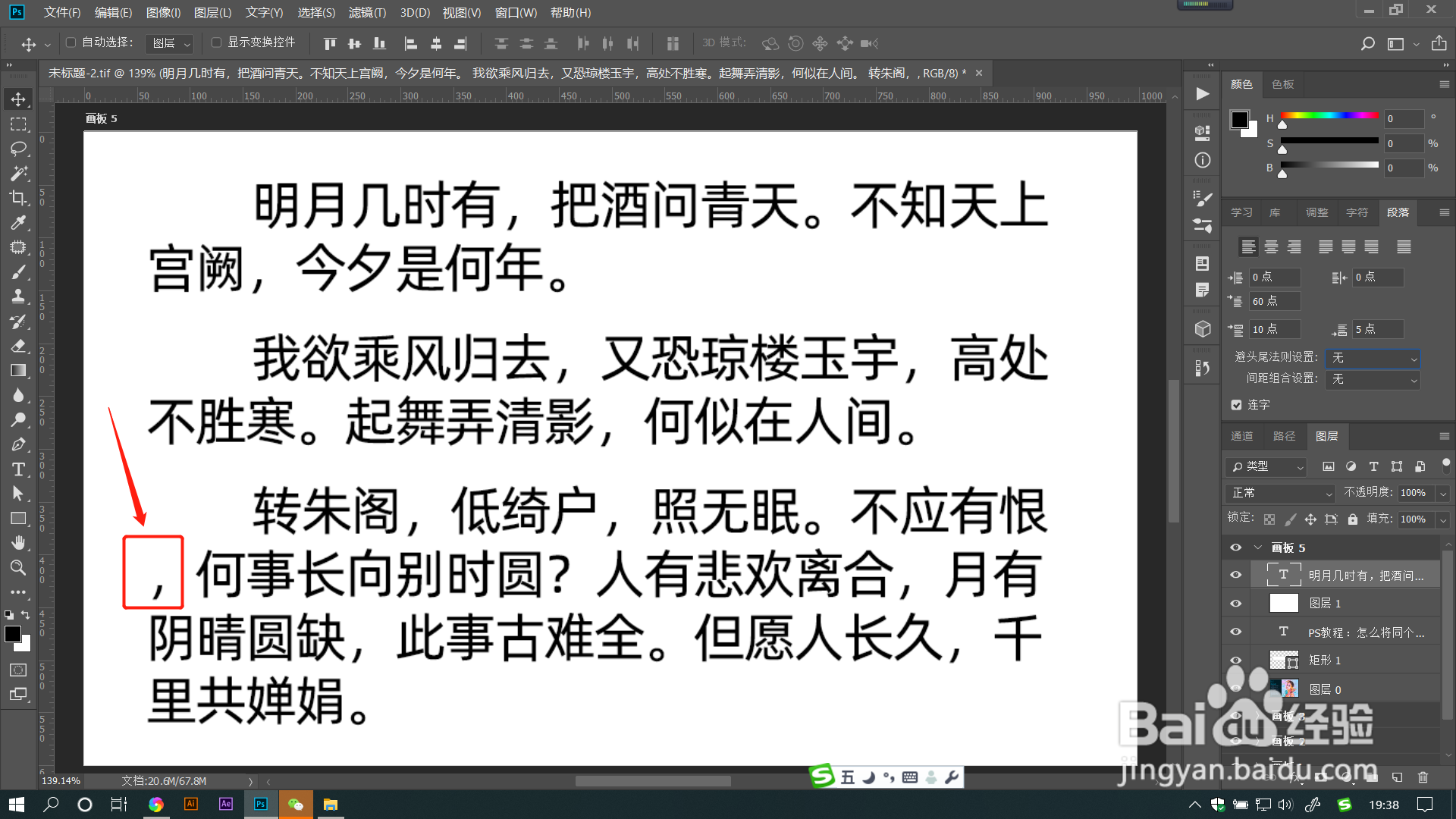The width and height of the screenshot is (1456, 819).
Task: Toggle the 连字 hyphenation checkbox
Action: [1237, 405]
